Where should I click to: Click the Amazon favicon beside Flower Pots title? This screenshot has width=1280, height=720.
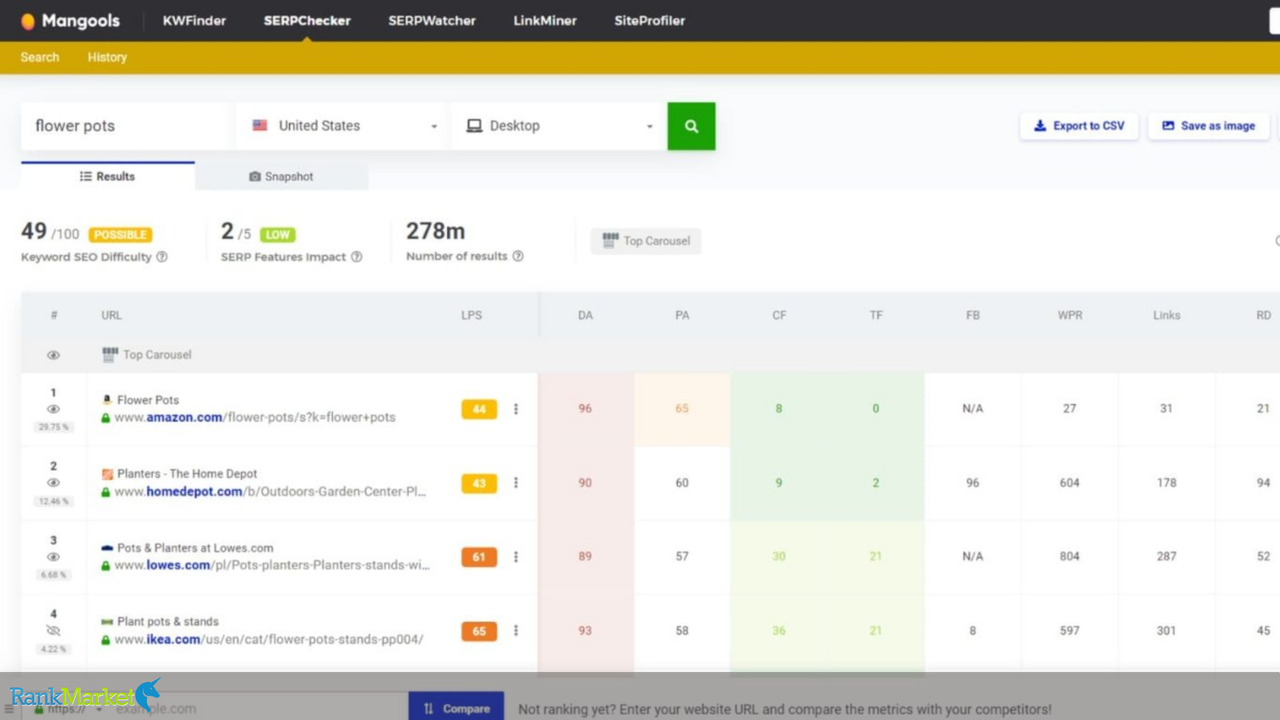tap(107, 400)
